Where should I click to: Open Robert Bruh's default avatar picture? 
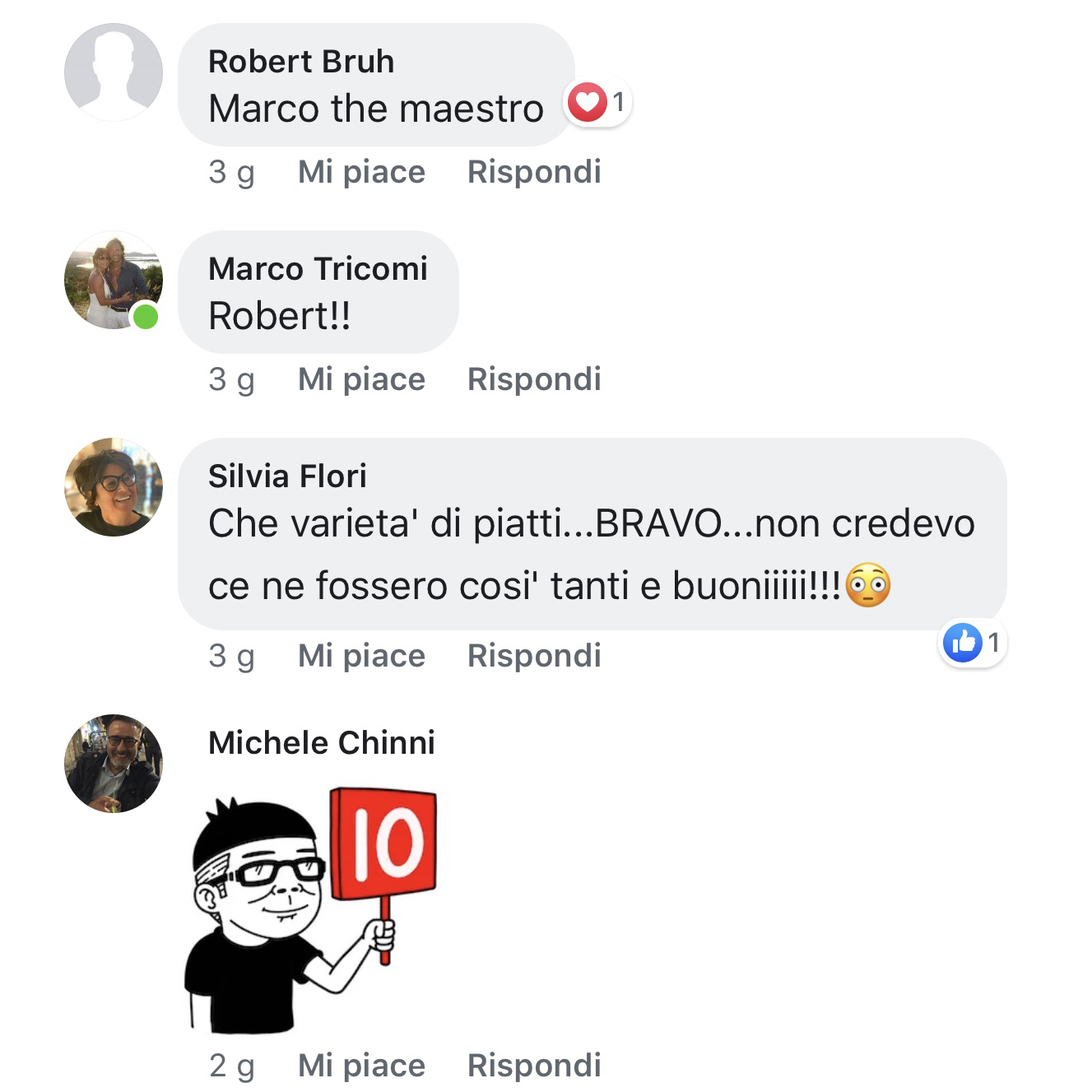pyautogui.click(x=114, y=72)
